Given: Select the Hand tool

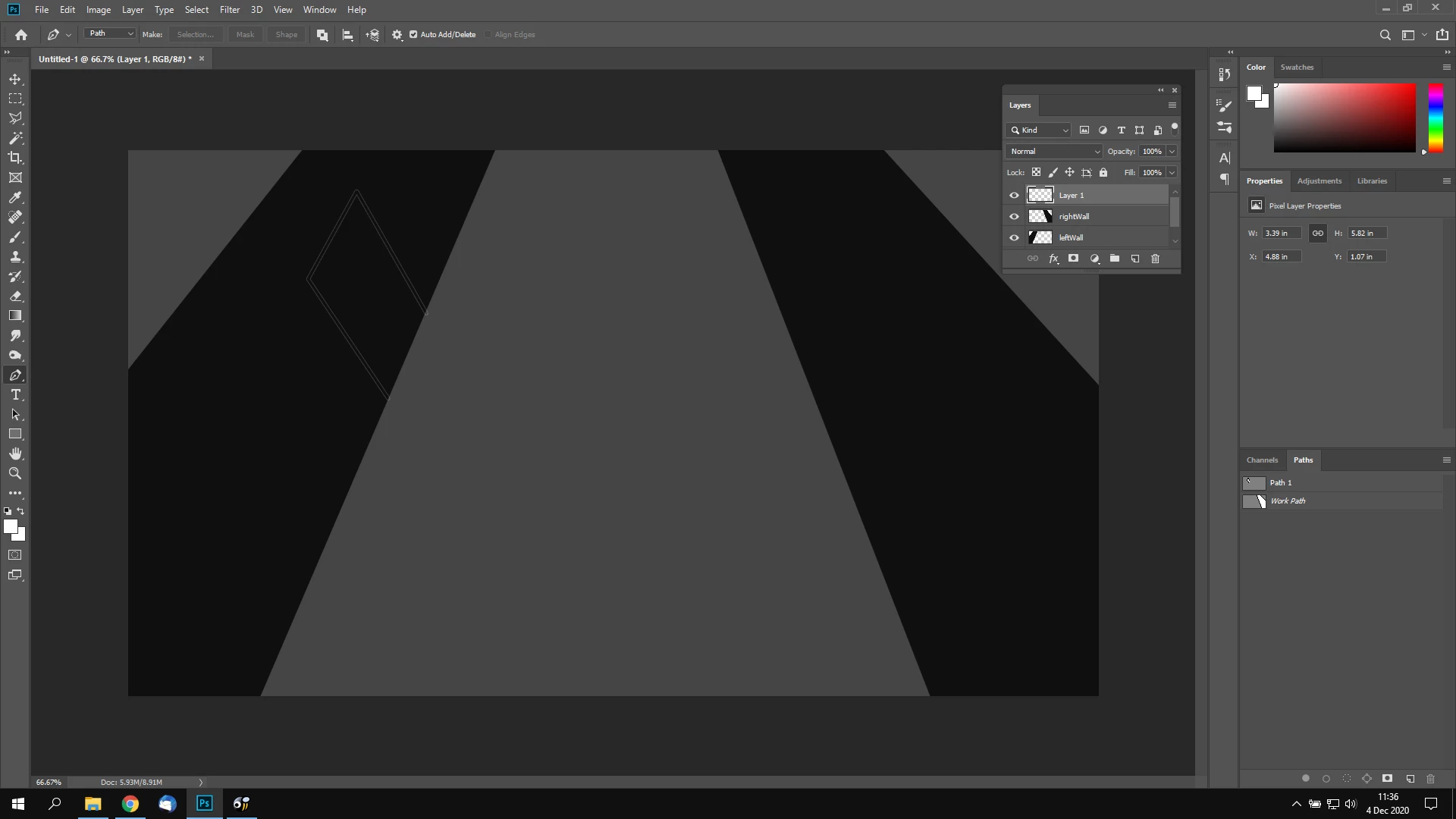Looking at the screenshot, I should [15, 453].
